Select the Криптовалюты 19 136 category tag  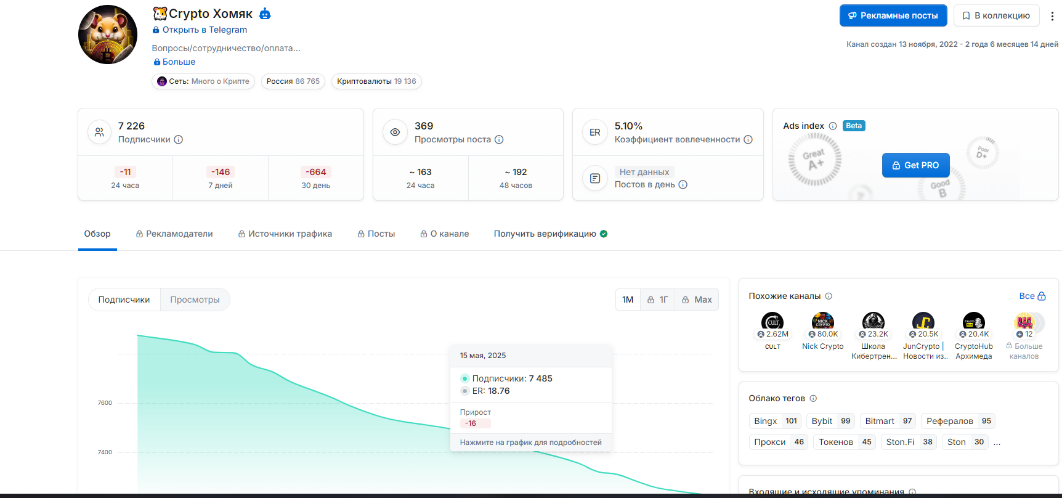pyautogui.click(x=377, y=81)
